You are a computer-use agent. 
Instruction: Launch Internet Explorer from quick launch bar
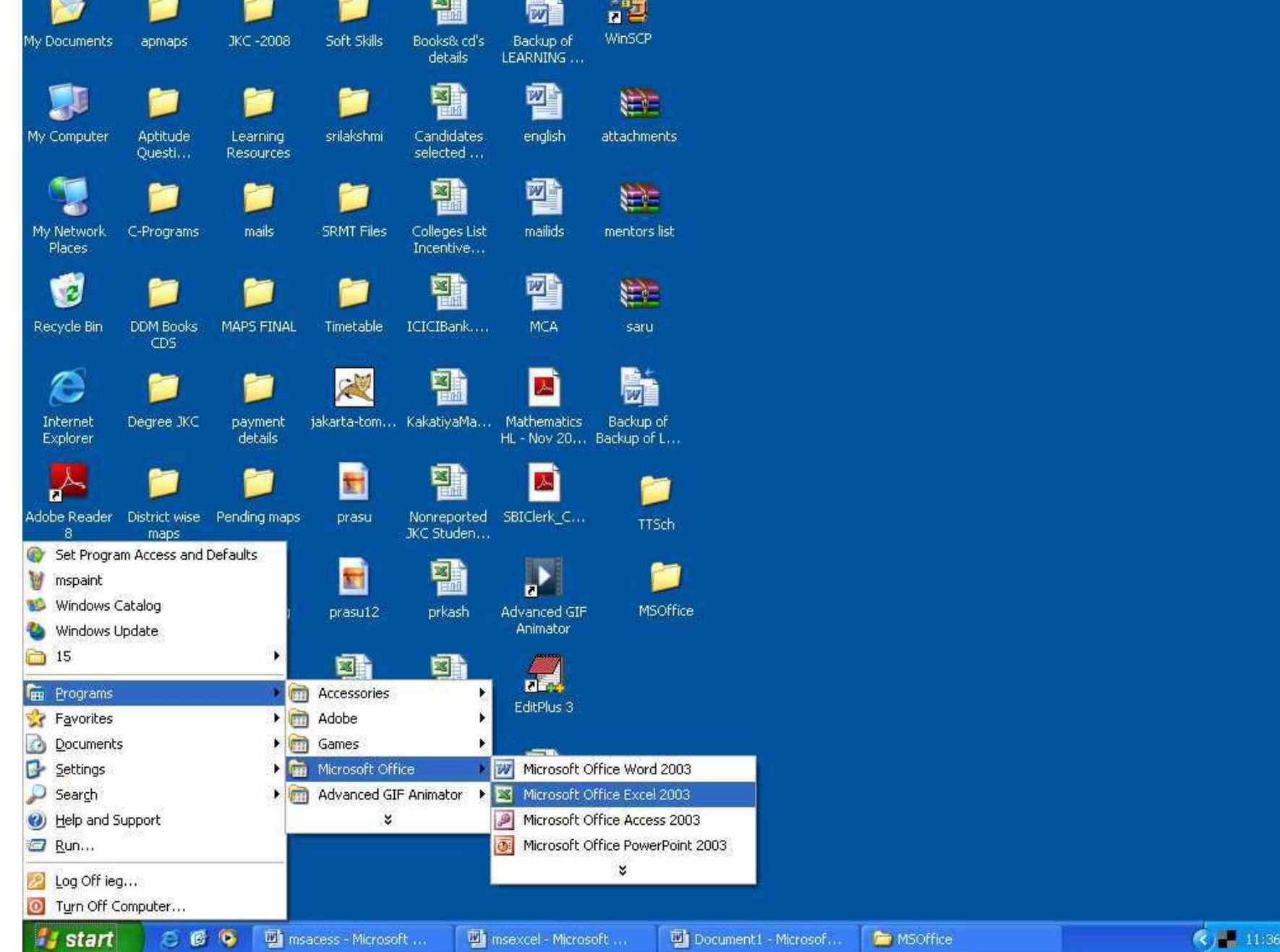(x=170, y=938)
